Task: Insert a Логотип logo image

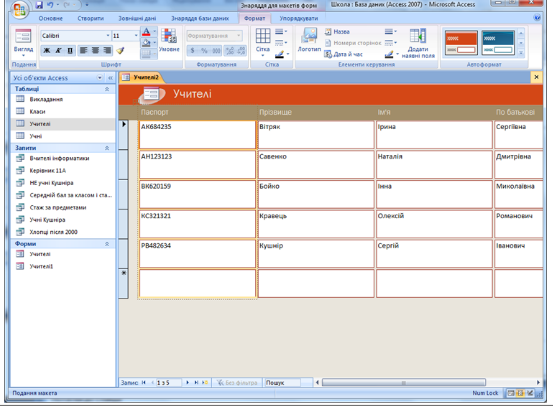Action: tap(309, 40)
